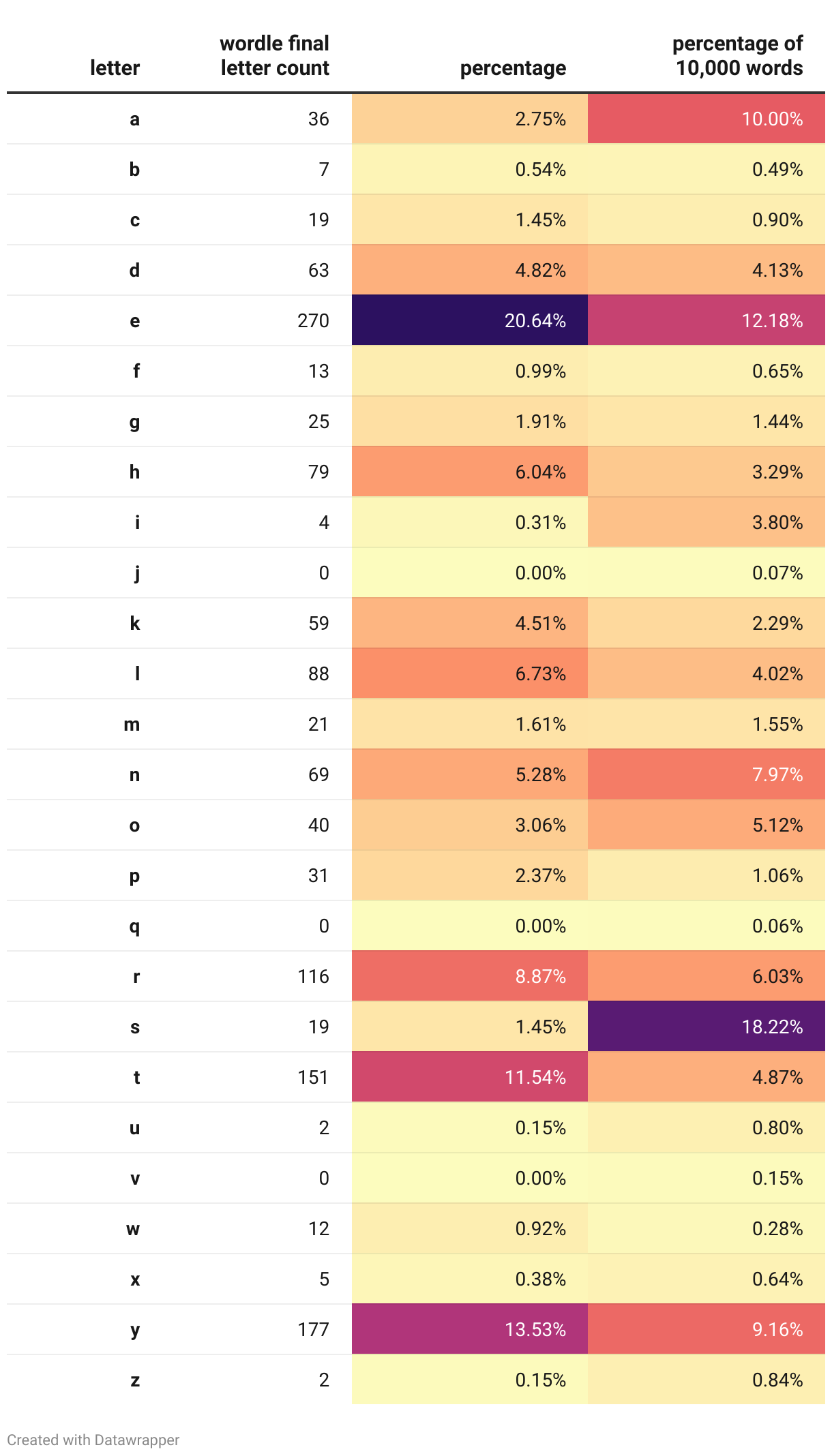
Task: Select the dark purple 20.64% cell
Action: 470,320
